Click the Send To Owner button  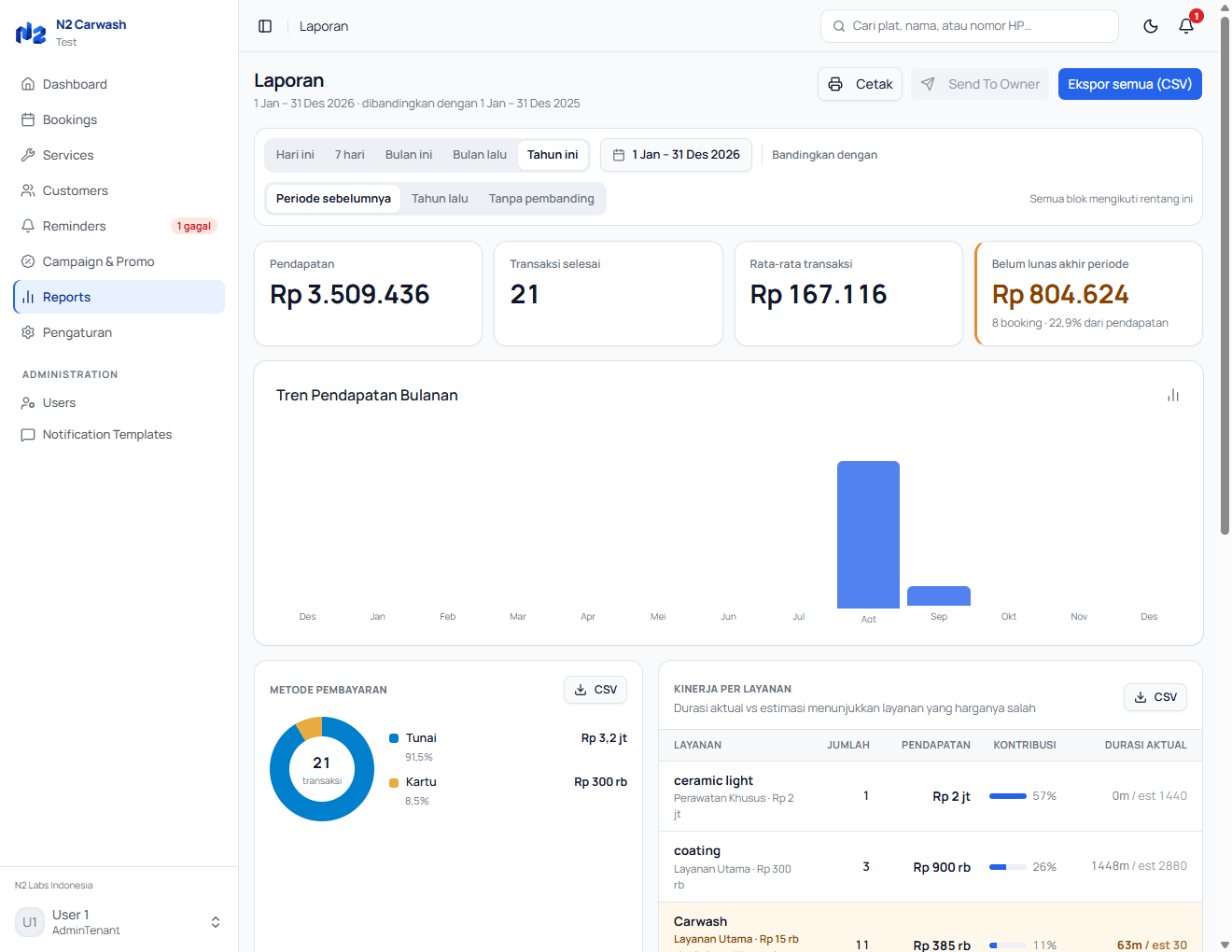pyautogui.click(x=980, y=84)
